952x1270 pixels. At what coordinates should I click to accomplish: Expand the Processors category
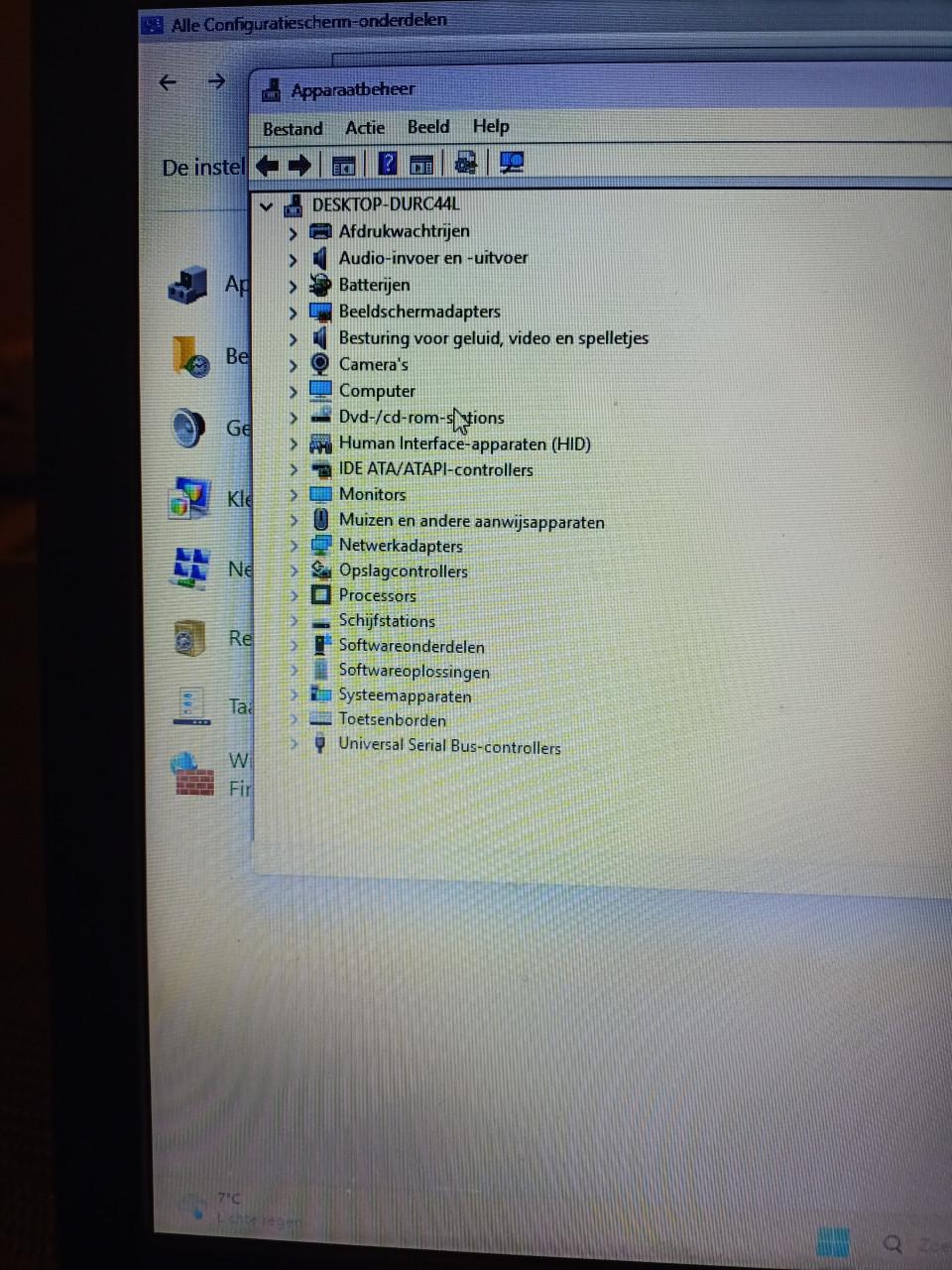pos(293,594)
